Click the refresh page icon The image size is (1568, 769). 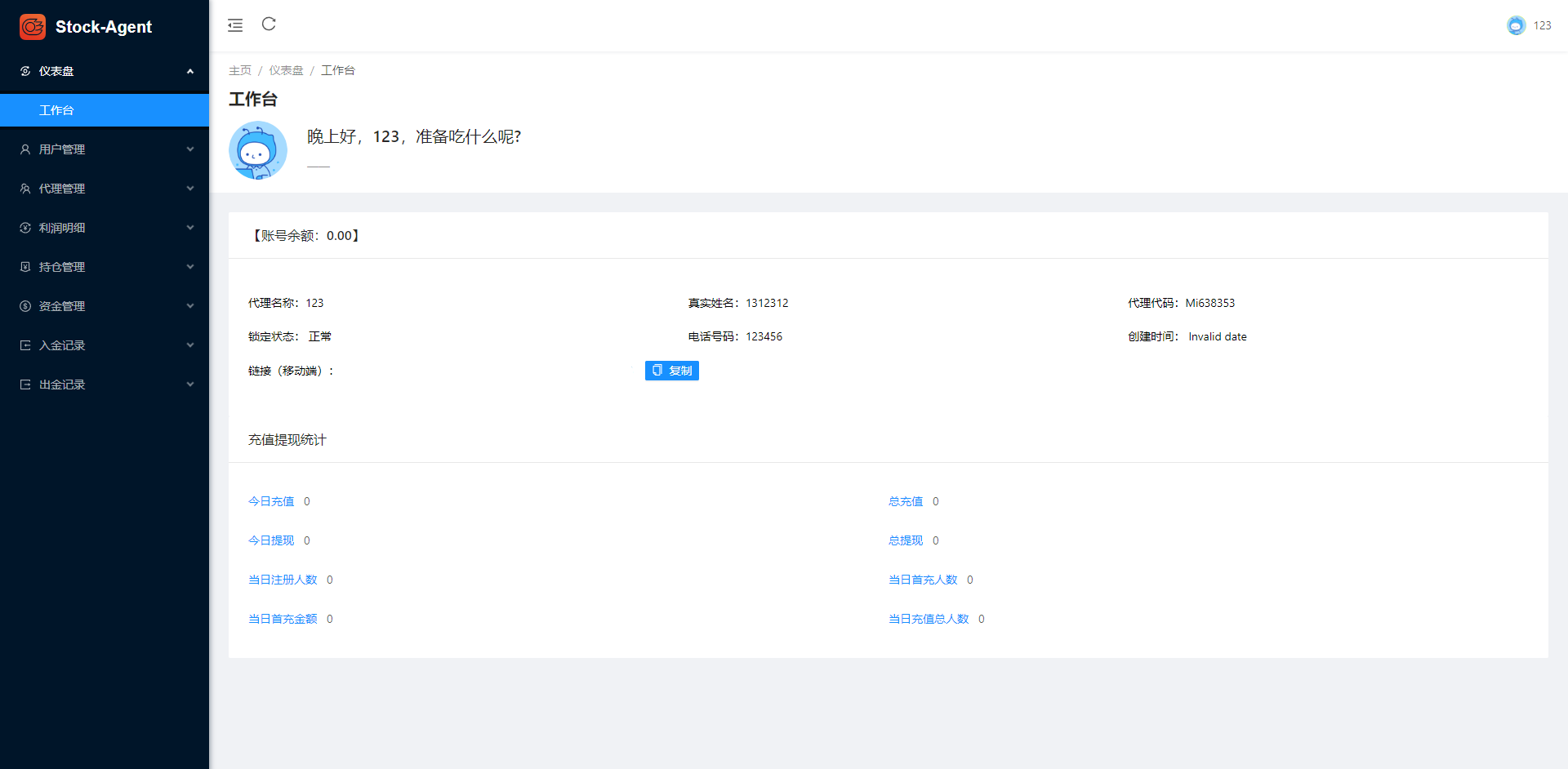tap(269, 24)
